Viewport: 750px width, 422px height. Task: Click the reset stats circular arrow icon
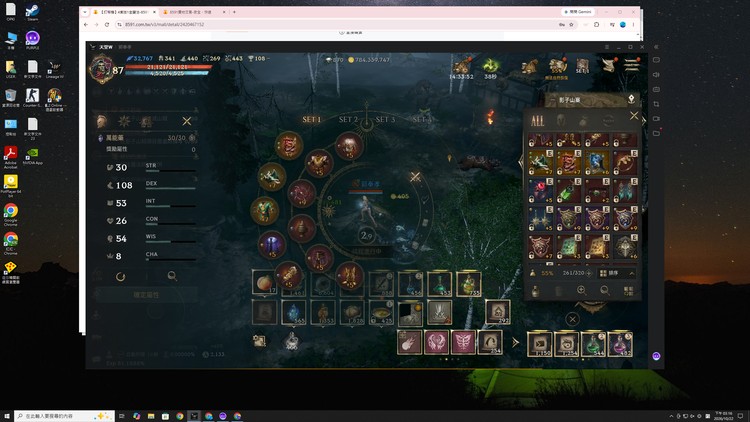121,277
